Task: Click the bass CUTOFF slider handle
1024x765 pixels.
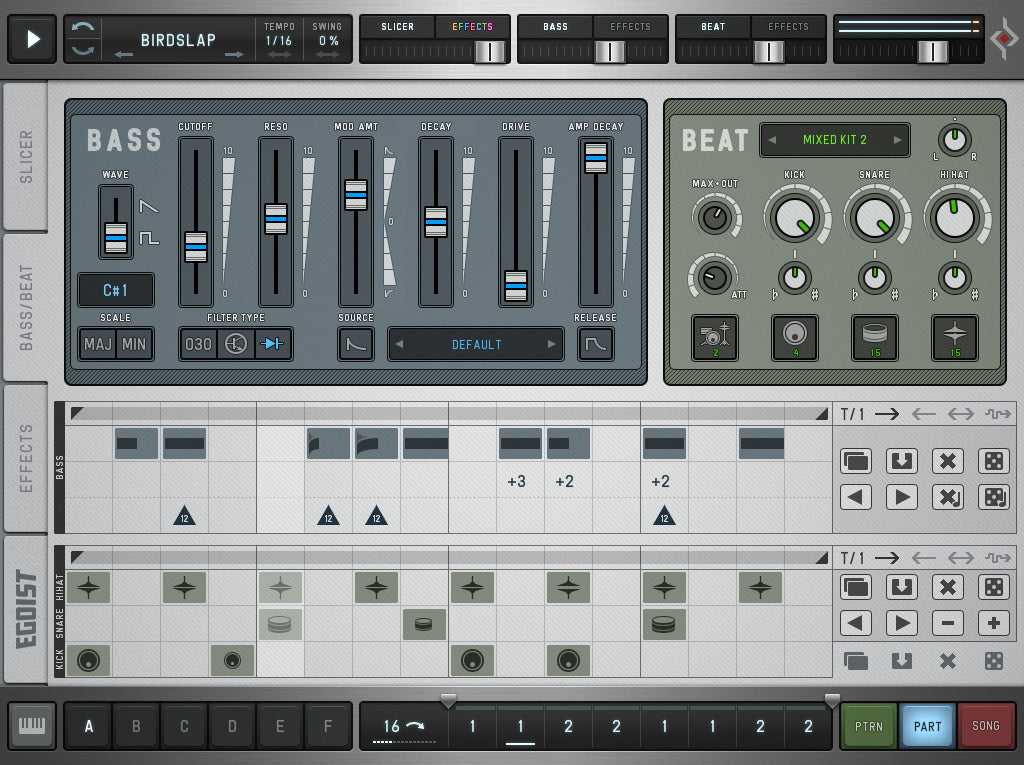Action: (x=196, y=246)
